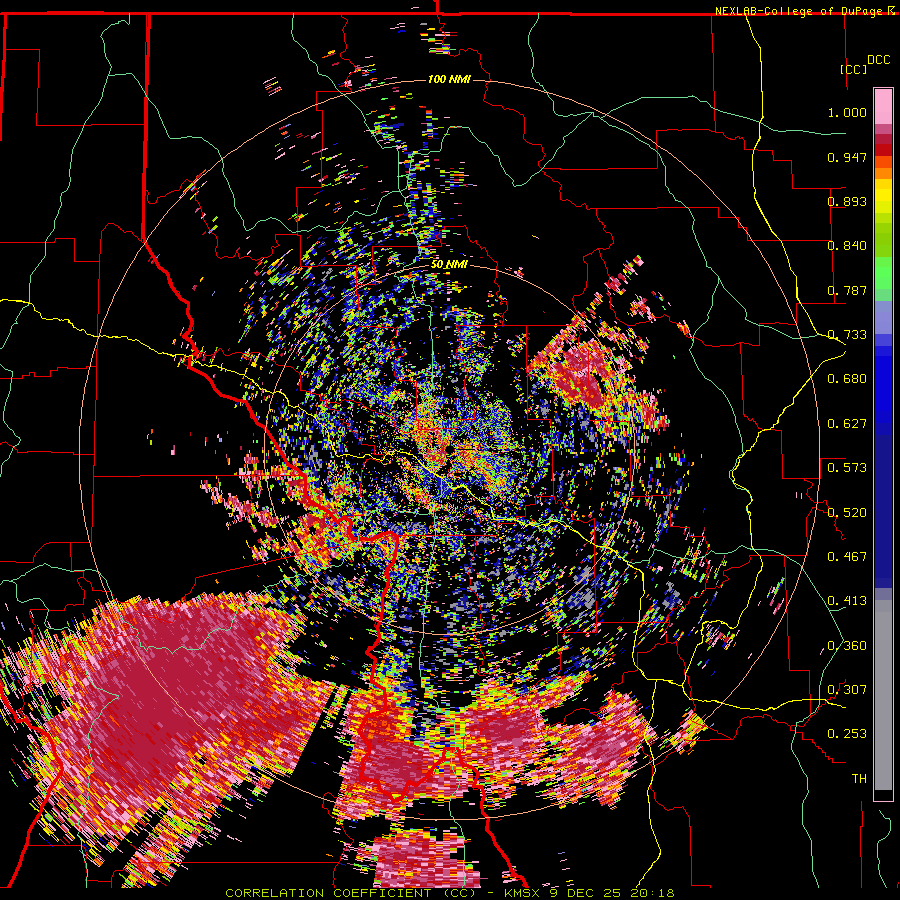Click the 0.680 scale value

point(847,379)
